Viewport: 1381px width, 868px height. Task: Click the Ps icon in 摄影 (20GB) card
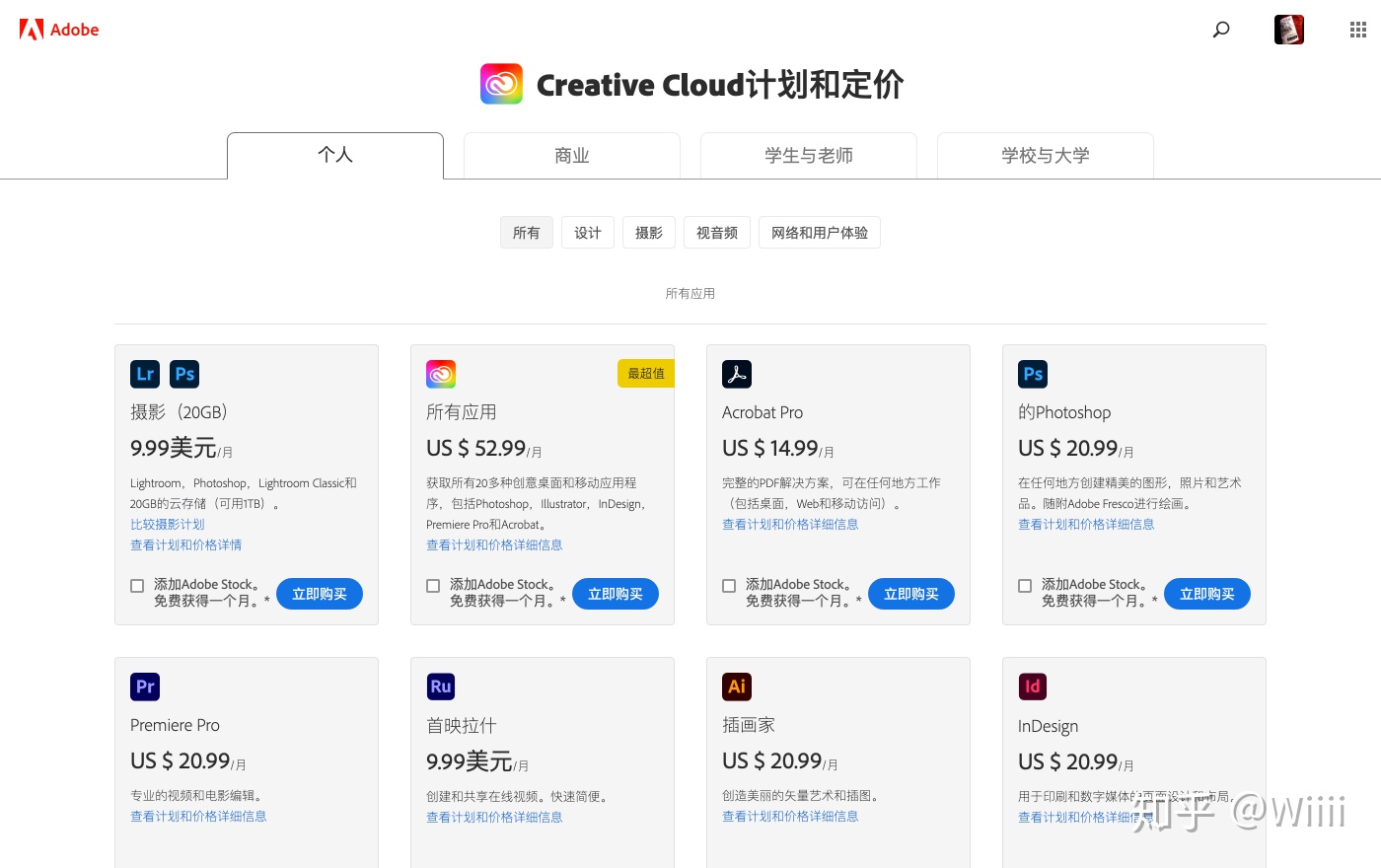tap(184, 374)
